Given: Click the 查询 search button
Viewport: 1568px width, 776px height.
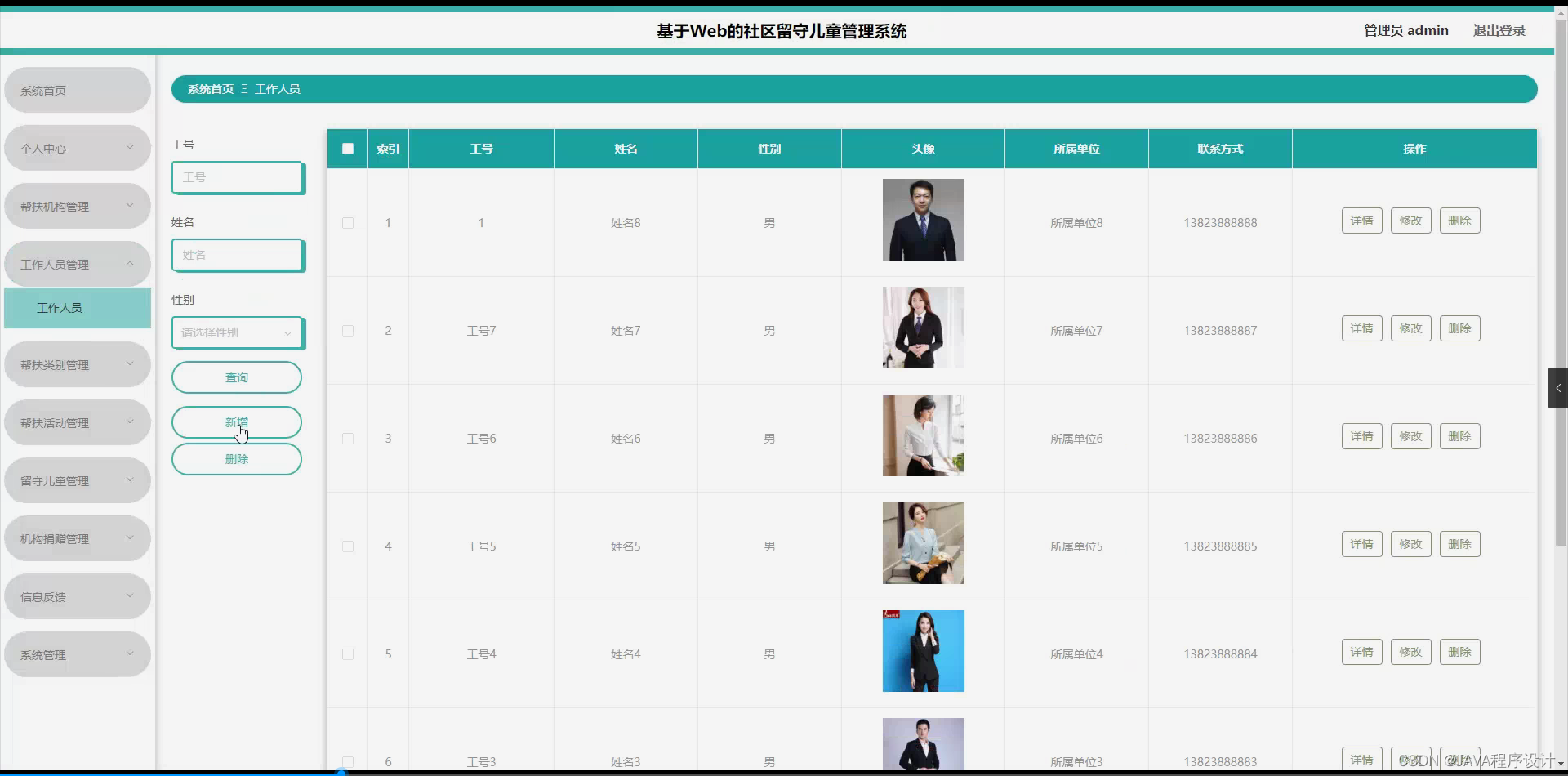Looking at the screenshot, I should point(236,377).
